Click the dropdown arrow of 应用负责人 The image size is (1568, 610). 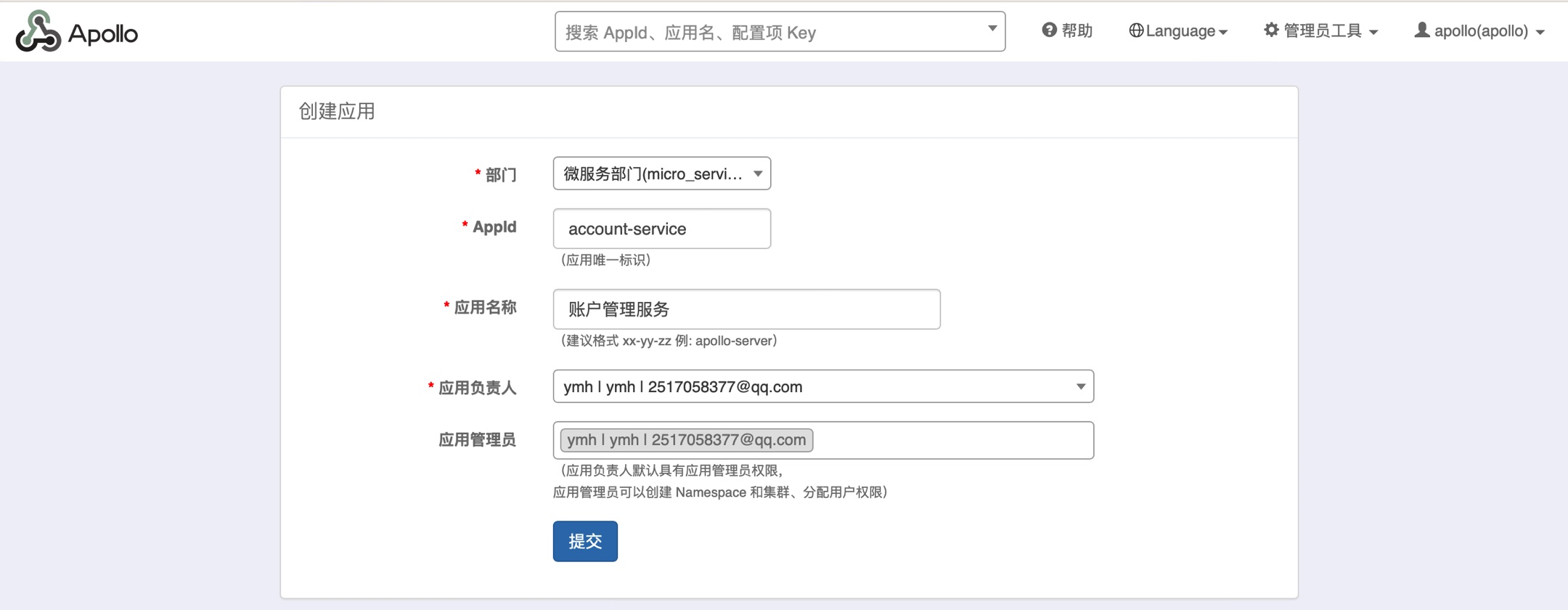coord(1080,387)
